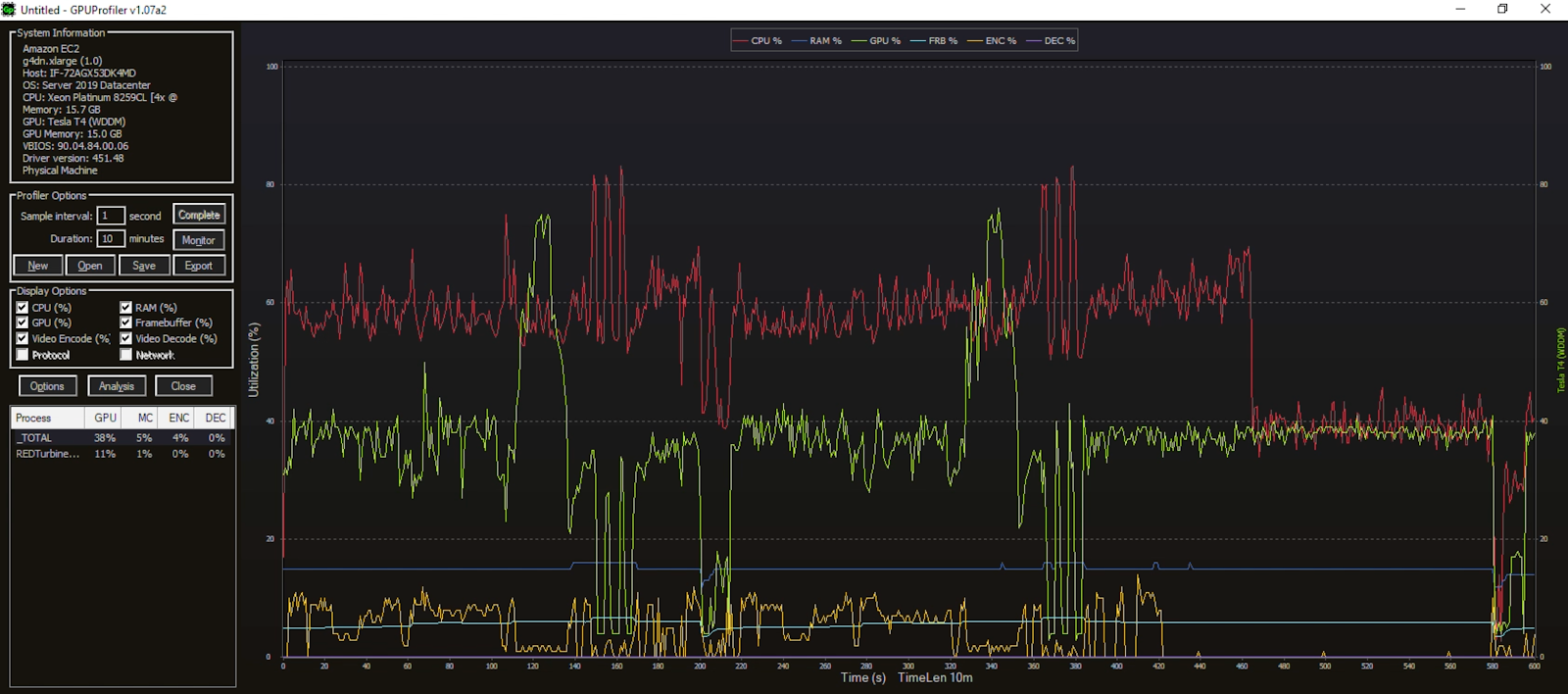Enable the Network checkbox
This screenshot has height=694, width=1568.
click(x=126, y=355)
